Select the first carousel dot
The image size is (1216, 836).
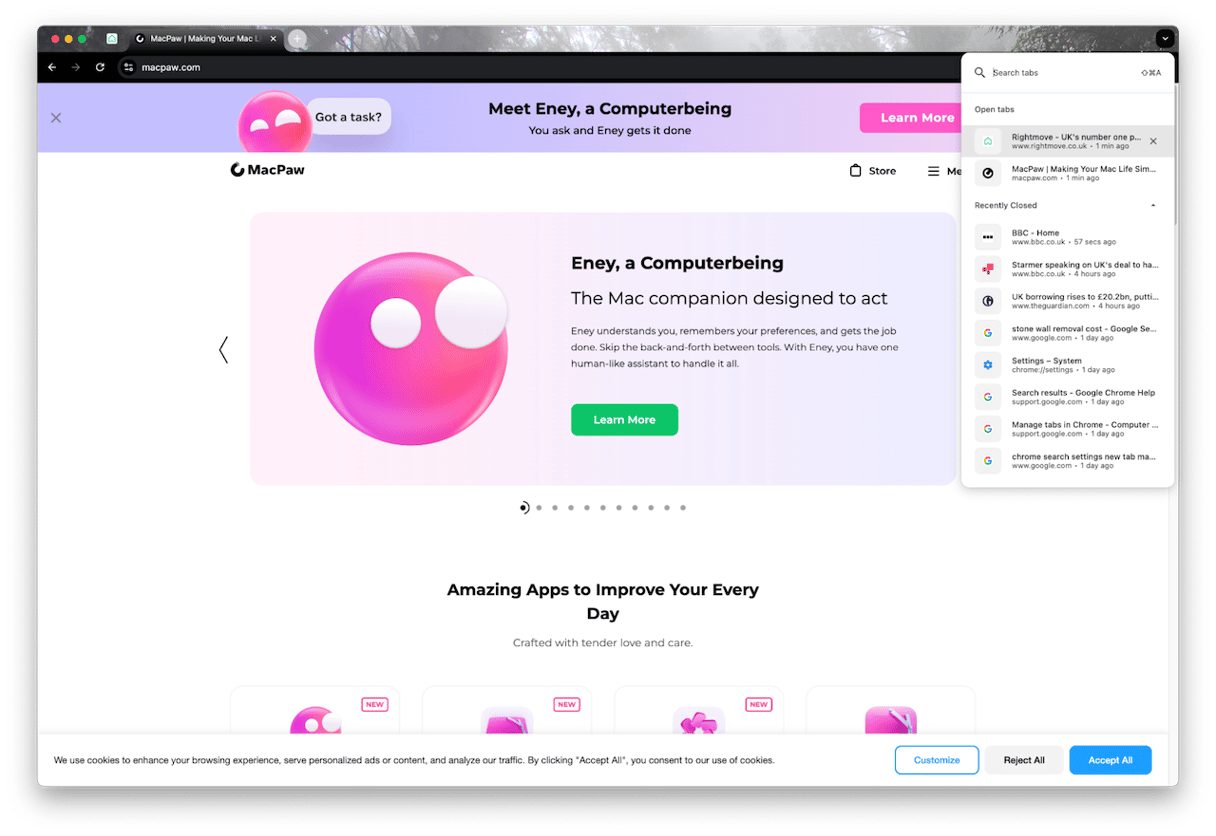tap(523, 508)
